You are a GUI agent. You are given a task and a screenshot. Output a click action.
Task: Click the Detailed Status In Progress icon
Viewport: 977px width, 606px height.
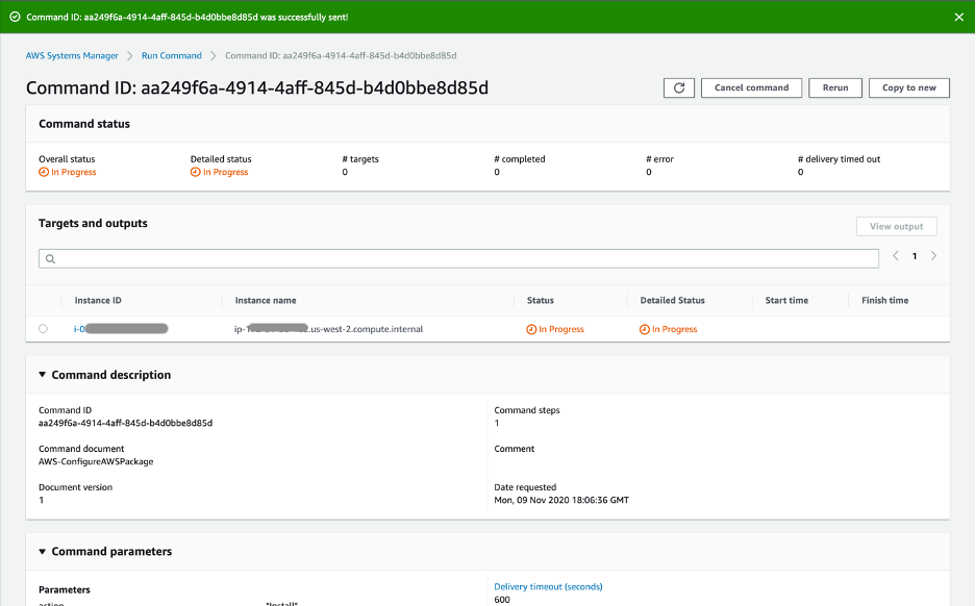point(645,328)
